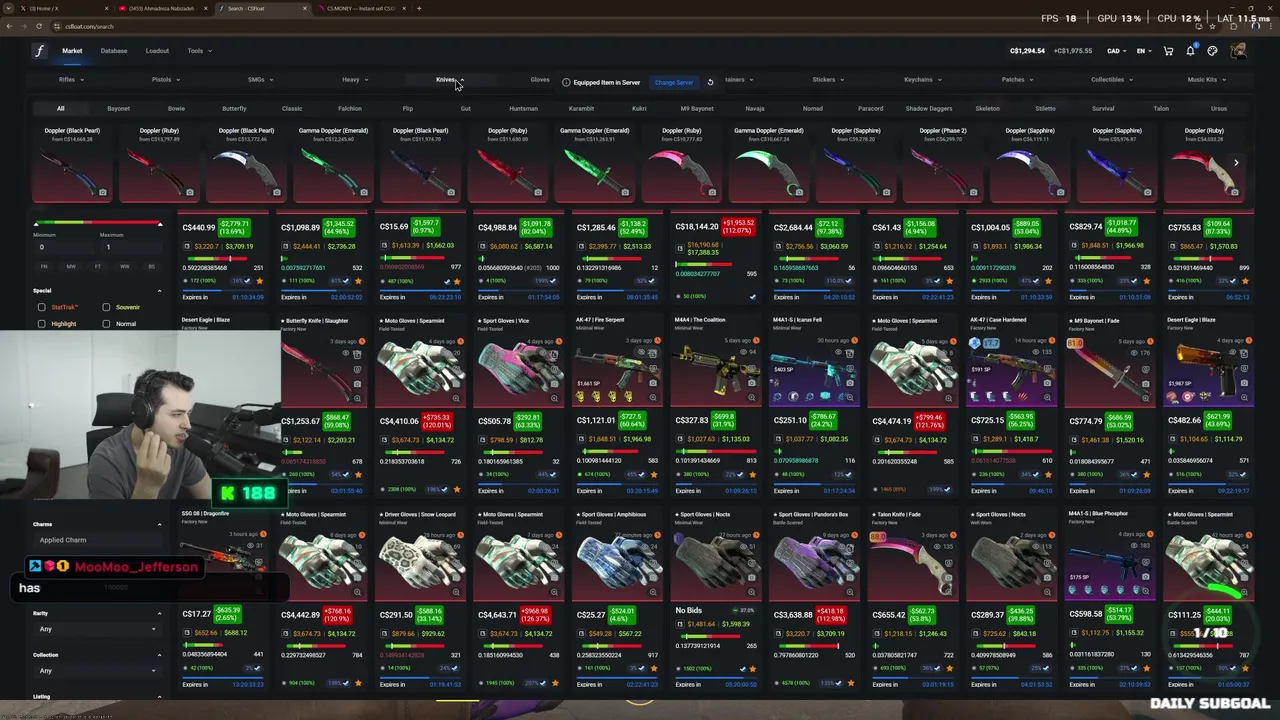Screen dimensions: 1280x720
Task: Open the theme palette icon
Action: (1212, 51)
